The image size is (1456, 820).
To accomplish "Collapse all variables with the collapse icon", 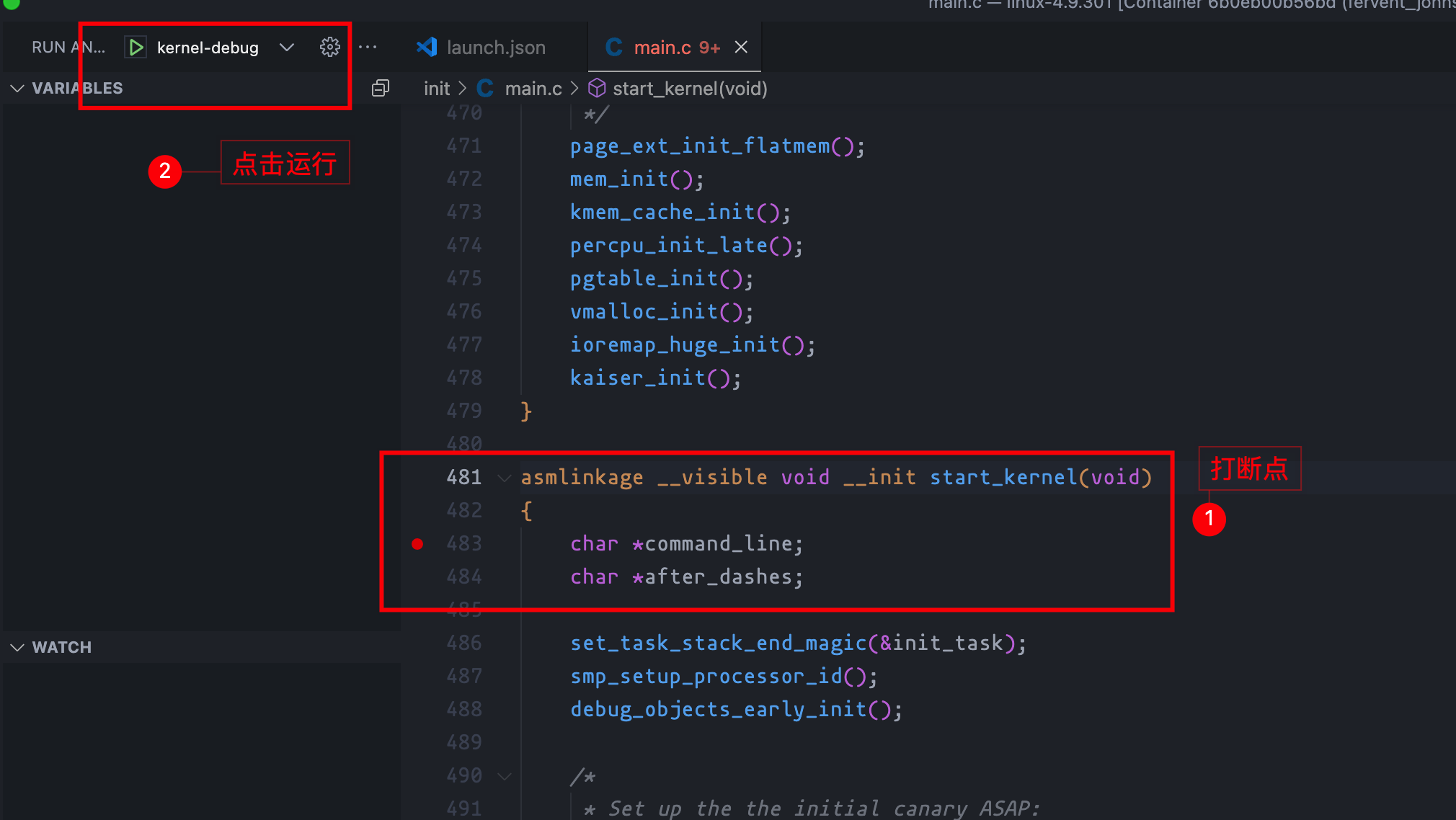I will pos(381,88).
